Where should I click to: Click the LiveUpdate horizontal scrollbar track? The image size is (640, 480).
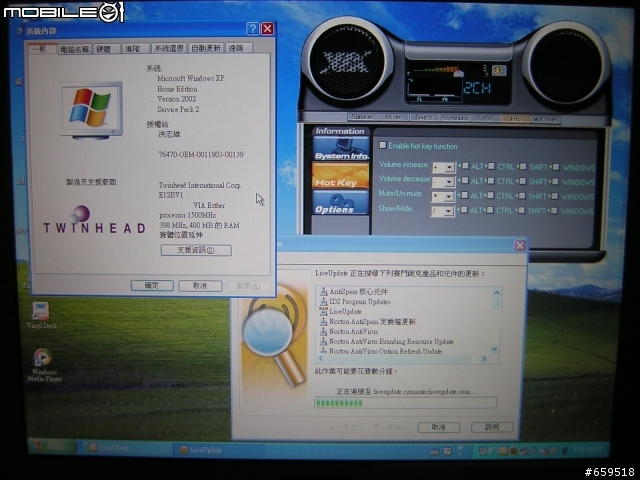pyautogui.click(x=402, y=359)
